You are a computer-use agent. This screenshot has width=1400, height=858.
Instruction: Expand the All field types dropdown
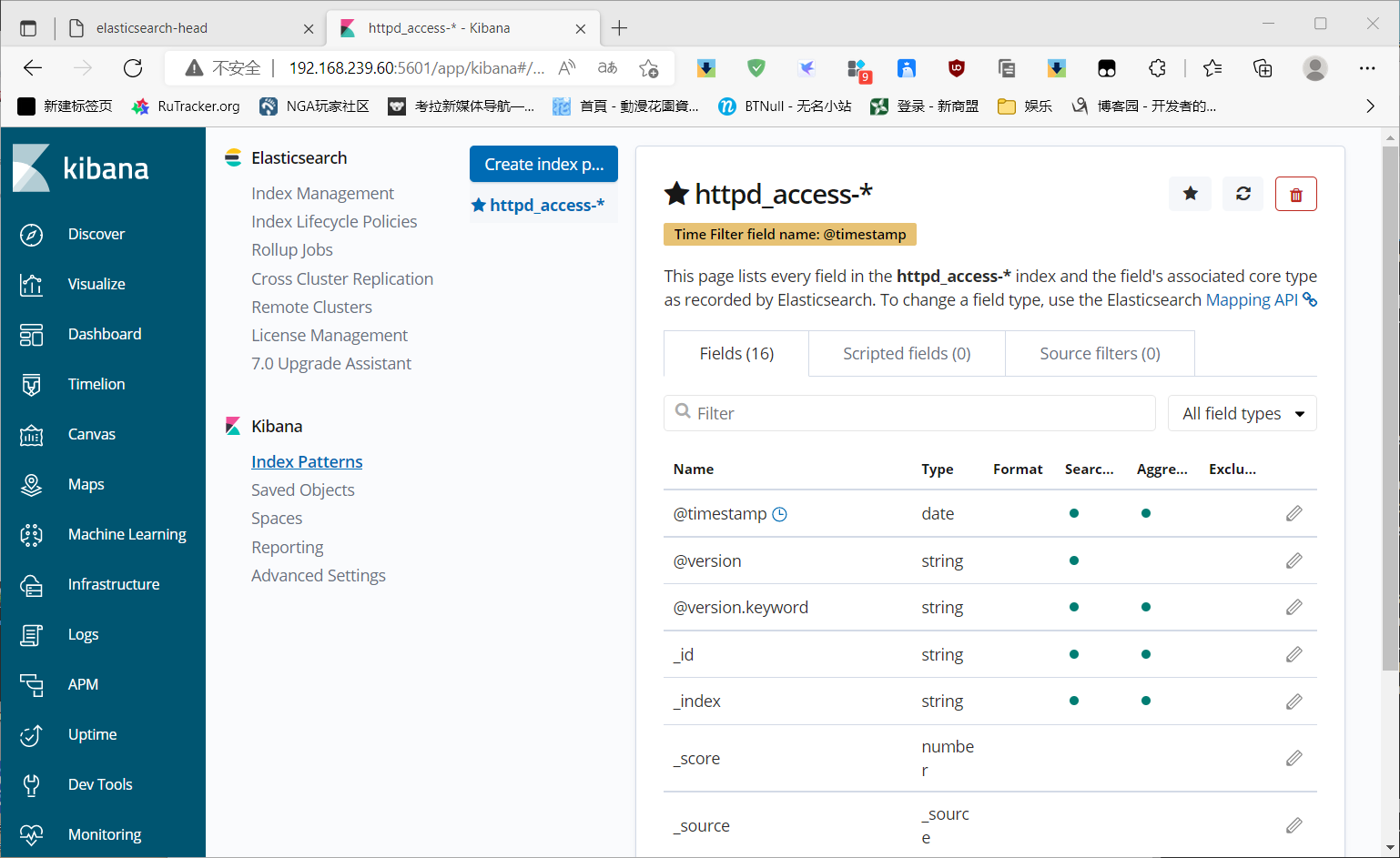pyautogui.click(x=1242, y=414)
